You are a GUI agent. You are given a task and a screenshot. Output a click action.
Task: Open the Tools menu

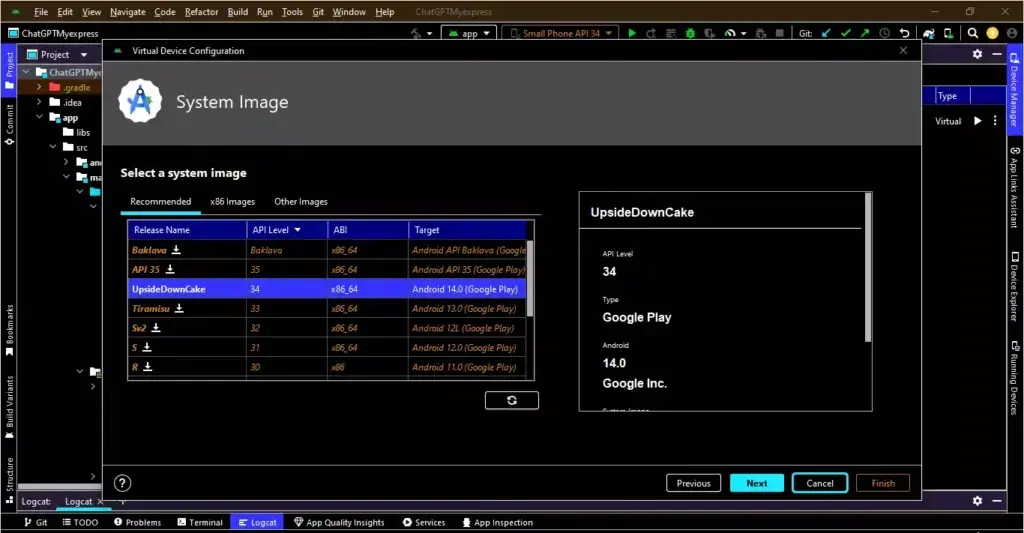point(292,12)
